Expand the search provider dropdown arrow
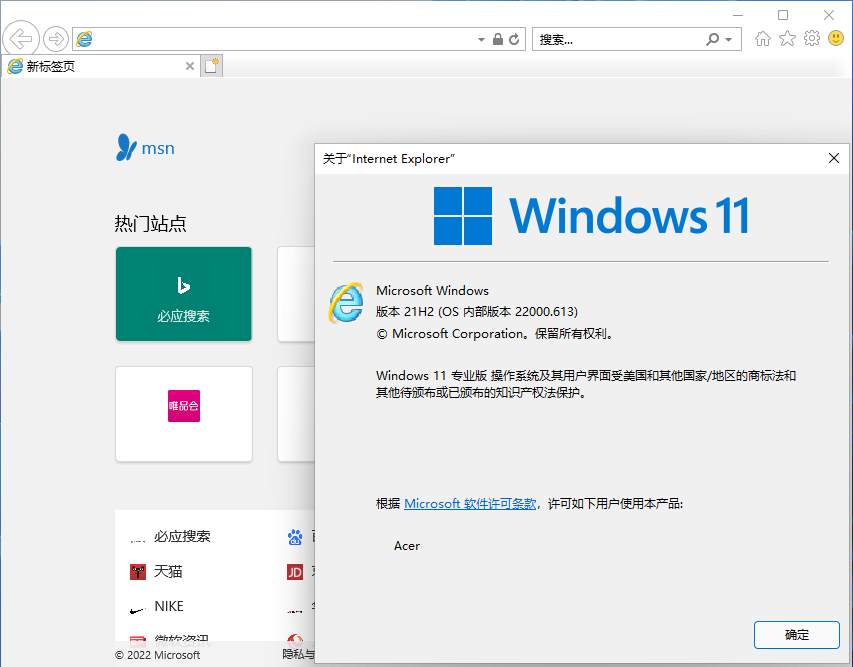 click(728, 40)
